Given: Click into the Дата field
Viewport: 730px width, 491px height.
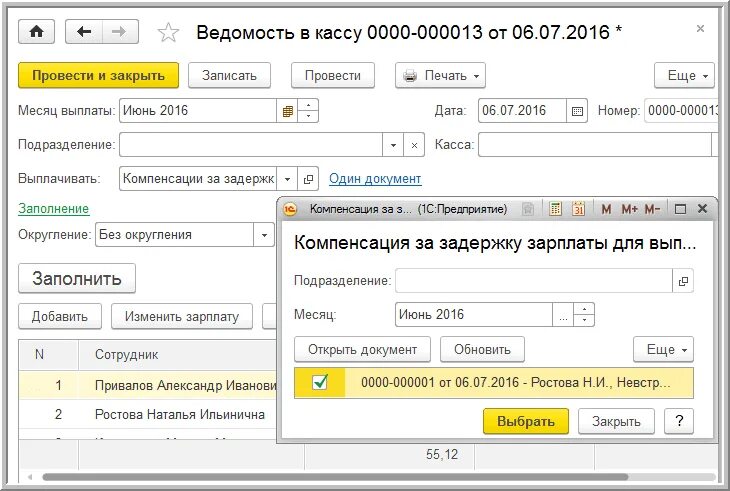Looking at the screenshot, I should pyautogui.click(x=522, y=111).
